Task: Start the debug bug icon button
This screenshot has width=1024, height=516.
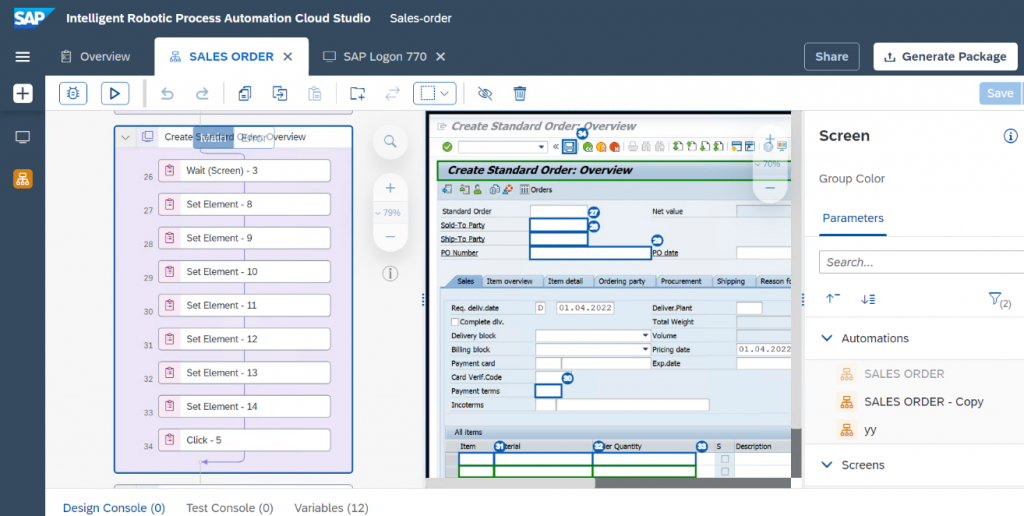Action: (x=73, y=93)
